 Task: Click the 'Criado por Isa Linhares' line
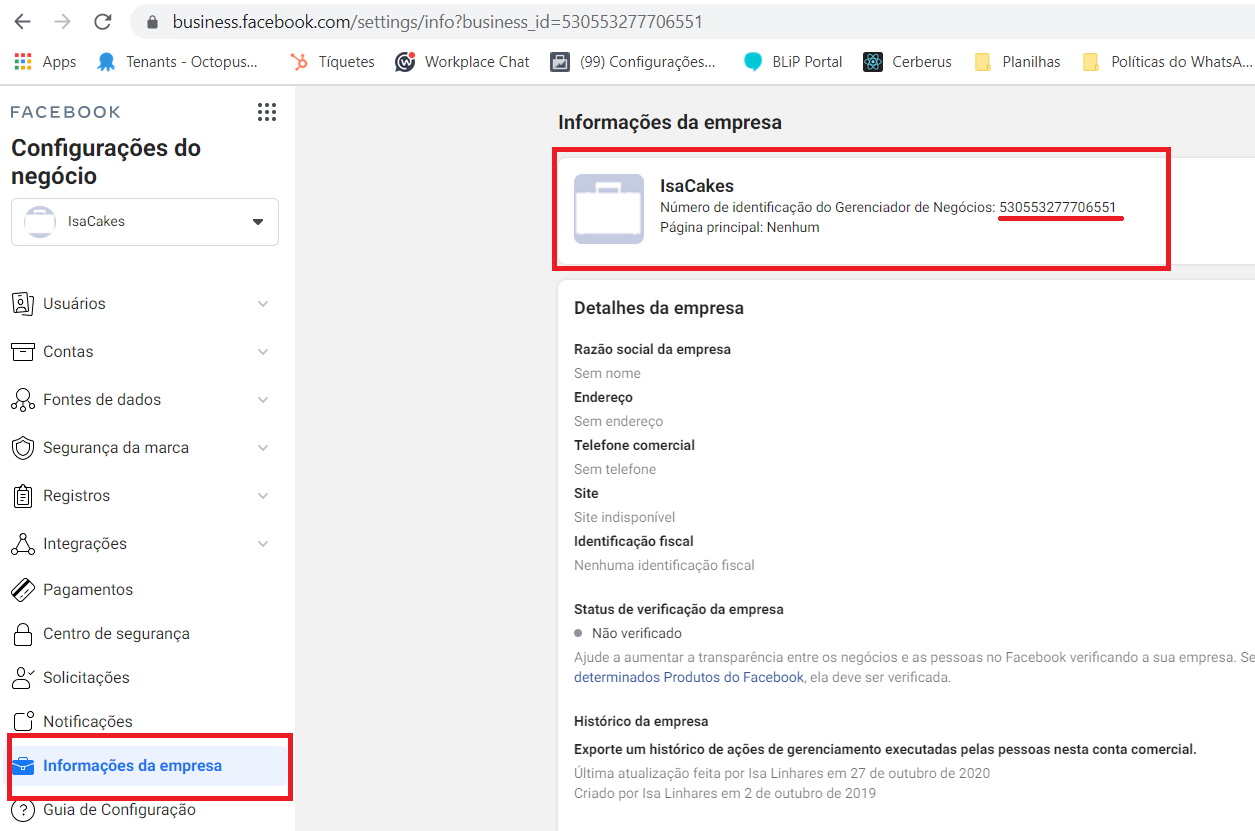[725, 793]
